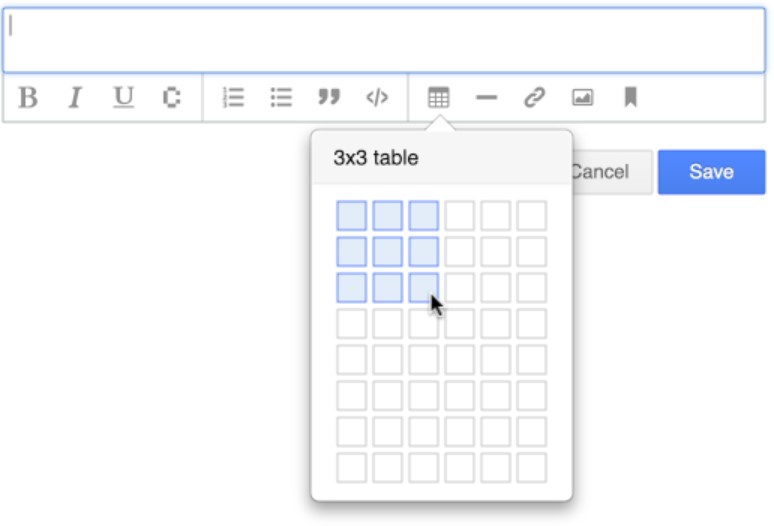Toggle strikethrough formatting
Viewport: 774px width, 526px height.
click(x=171, y=97)
